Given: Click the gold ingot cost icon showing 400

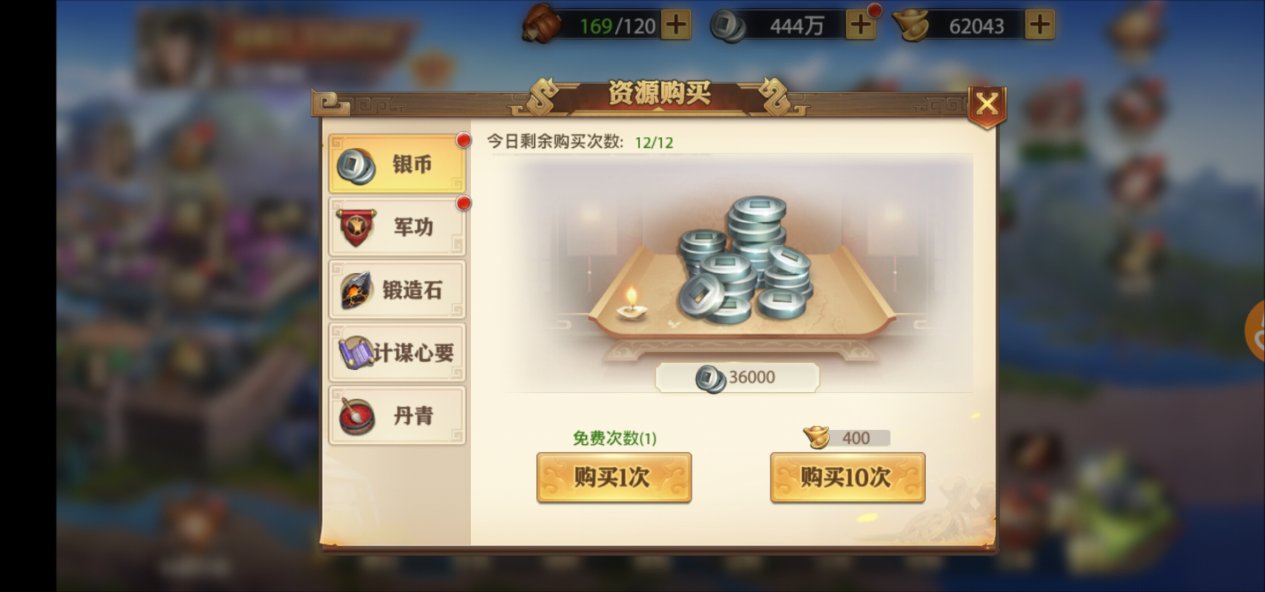Looking at the screenshot, I should (816, 437).
